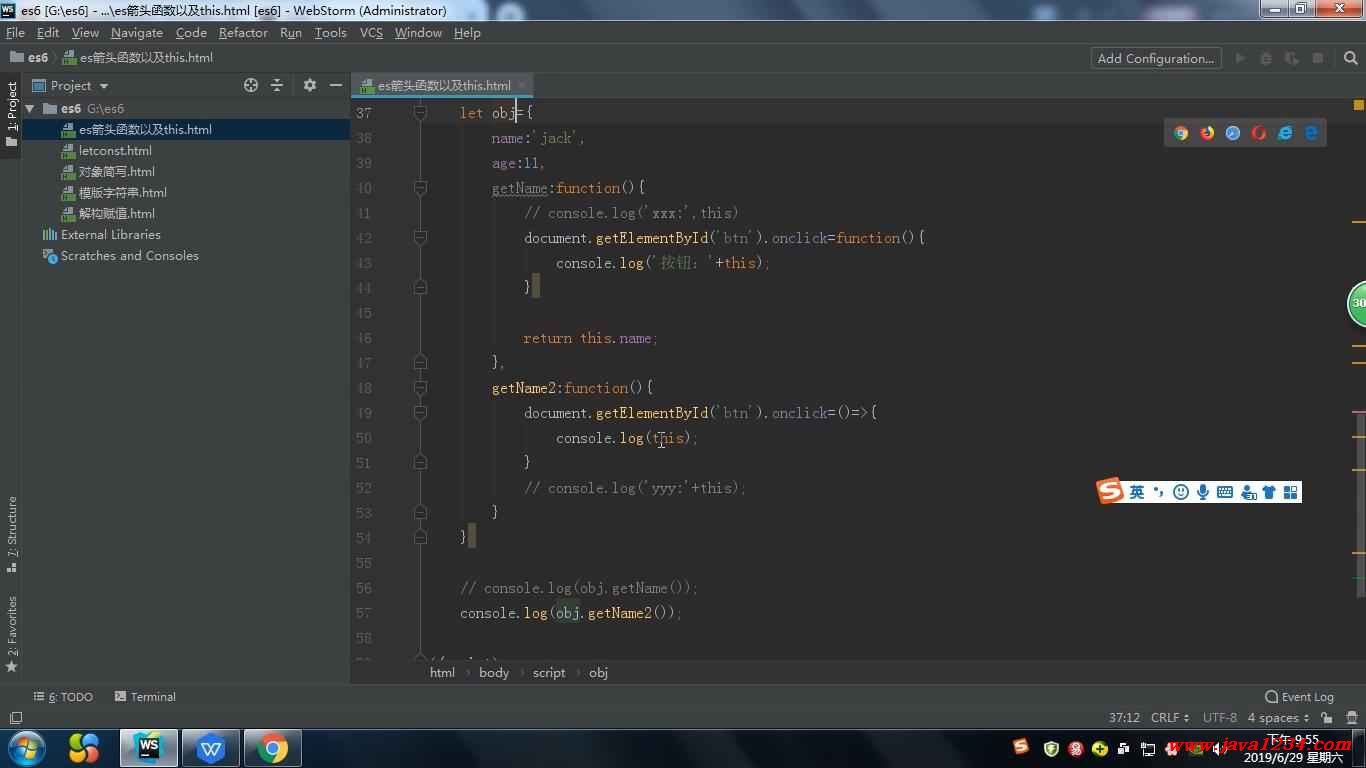Image resolution: width=1366 pixels, height=768 pixels.
Task: Open Sogou soft keyboard icon
Action: [1225, 492]
